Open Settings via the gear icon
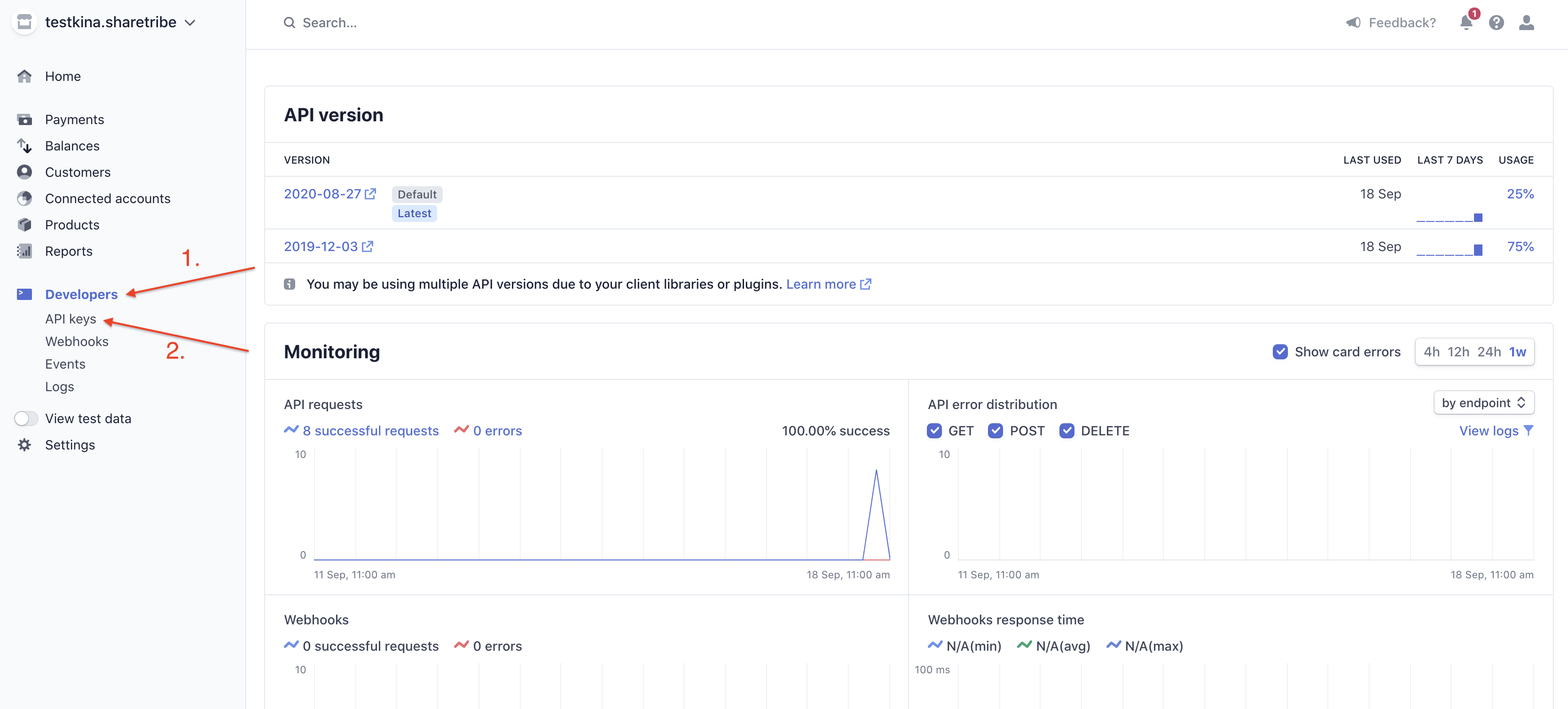Viewport: 1568px width, 709px height. (24, 445)
